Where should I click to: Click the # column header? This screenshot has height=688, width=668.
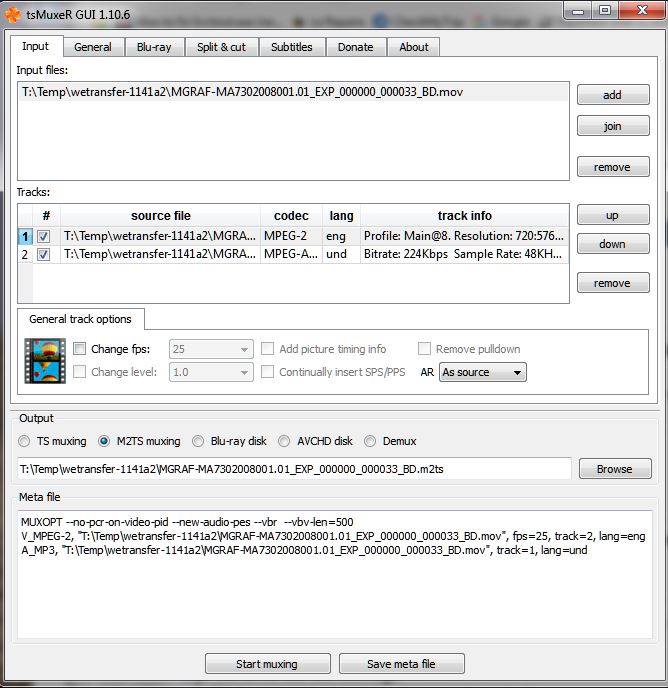click(47, 216)
